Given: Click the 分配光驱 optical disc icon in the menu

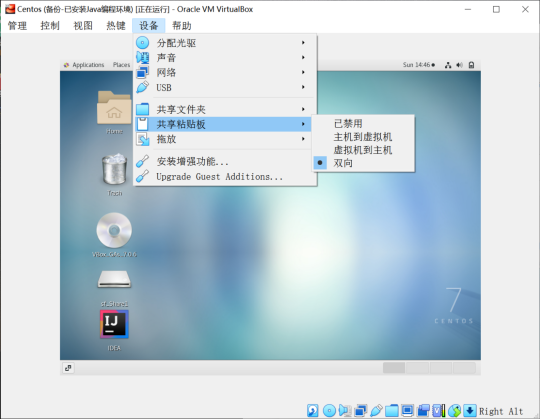Looking at the screenshot, I should coord(143,43).
